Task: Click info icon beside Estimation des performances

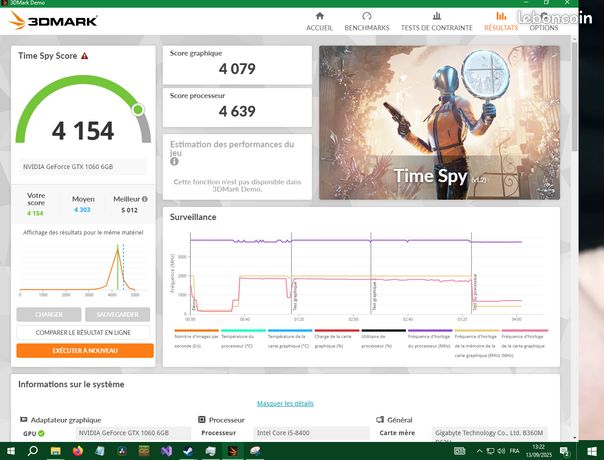Action: coord(174,161)
